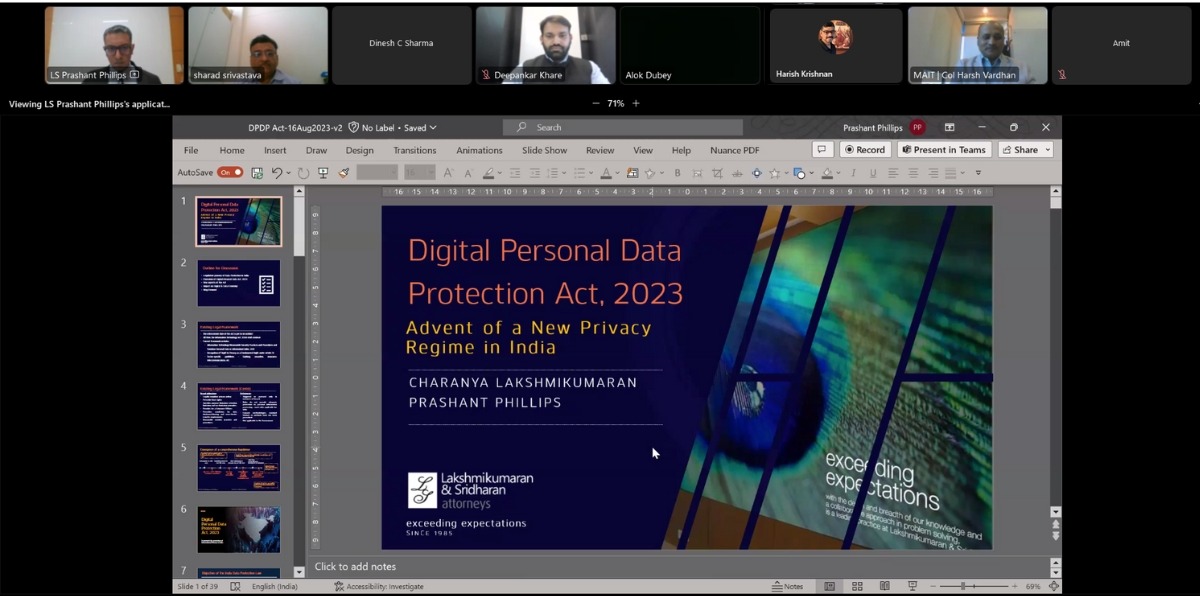1200x596 pixels.
Task: Open Customize Quick Access Toolbar dropdown
Action: point(978,173)
